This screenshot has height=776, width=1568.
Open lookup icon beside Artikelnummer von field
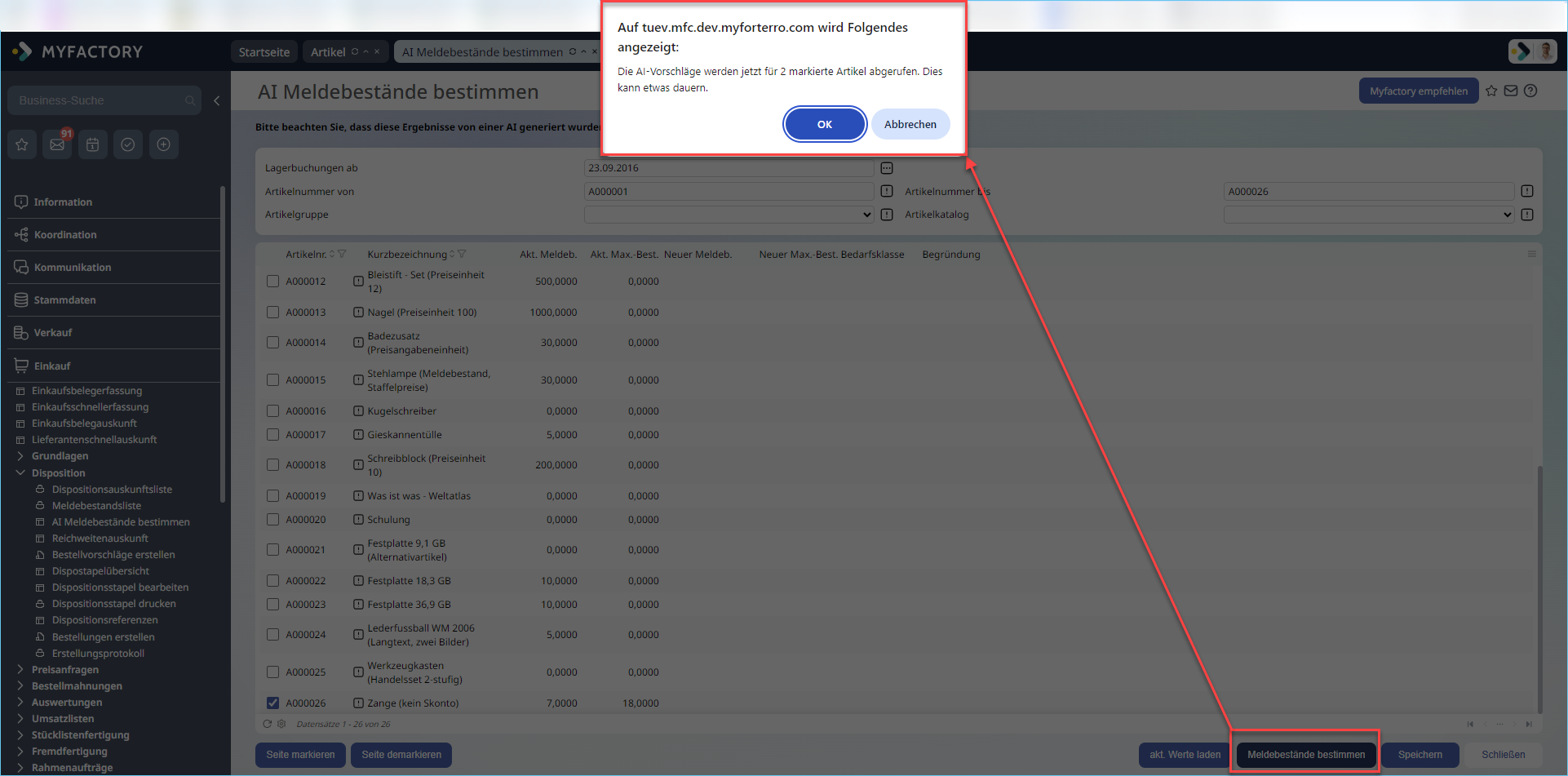887,191
